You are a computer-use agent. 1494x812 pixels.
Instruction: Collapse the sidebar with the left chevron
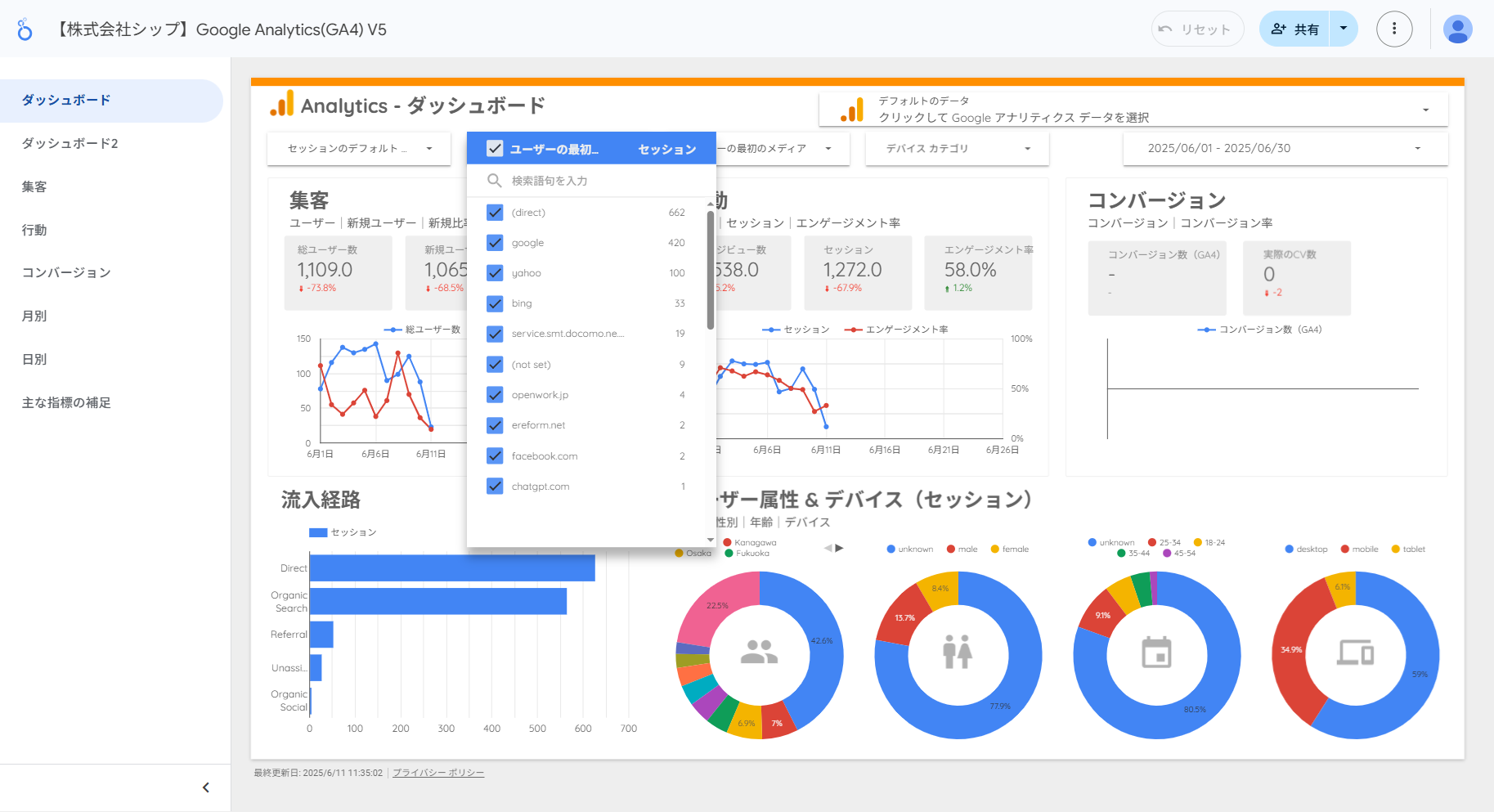pos(206,787)
